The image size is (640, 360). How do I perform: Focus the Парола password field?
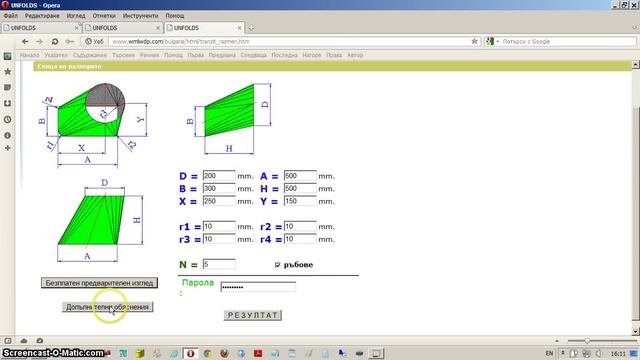[258, 287]
